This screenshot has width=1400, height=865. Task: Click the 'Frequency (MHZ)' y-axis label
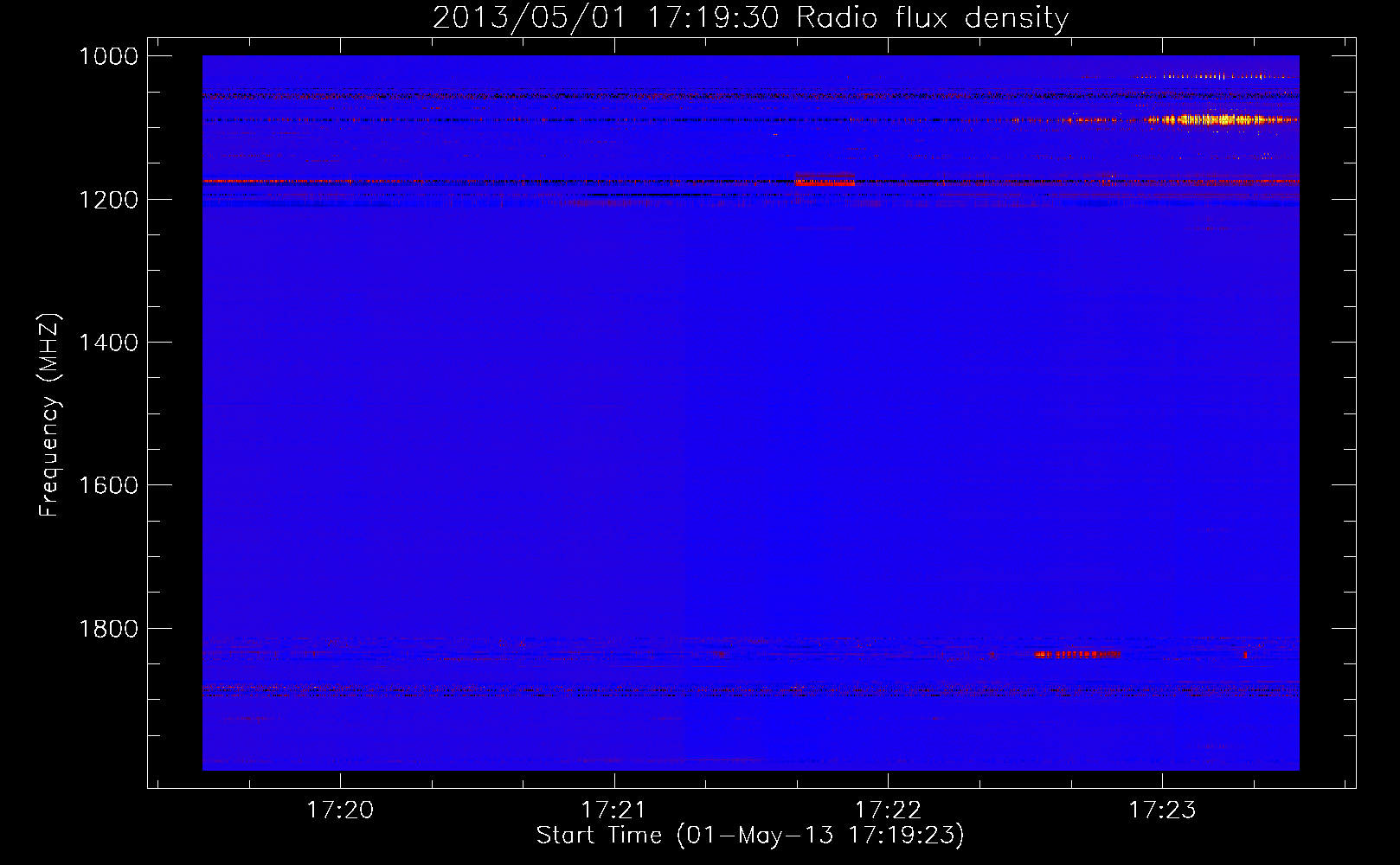point(49,415)
